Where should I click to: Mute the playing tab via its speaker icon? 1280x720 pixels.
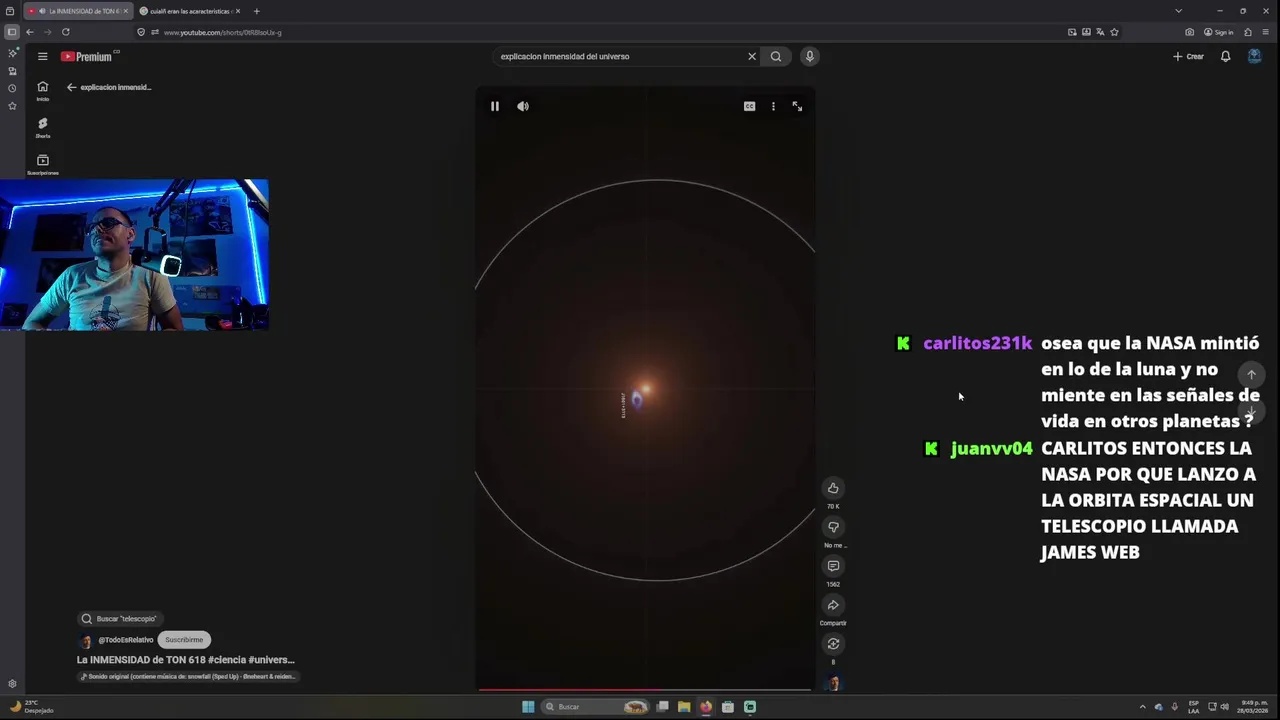tap(42, 11)
